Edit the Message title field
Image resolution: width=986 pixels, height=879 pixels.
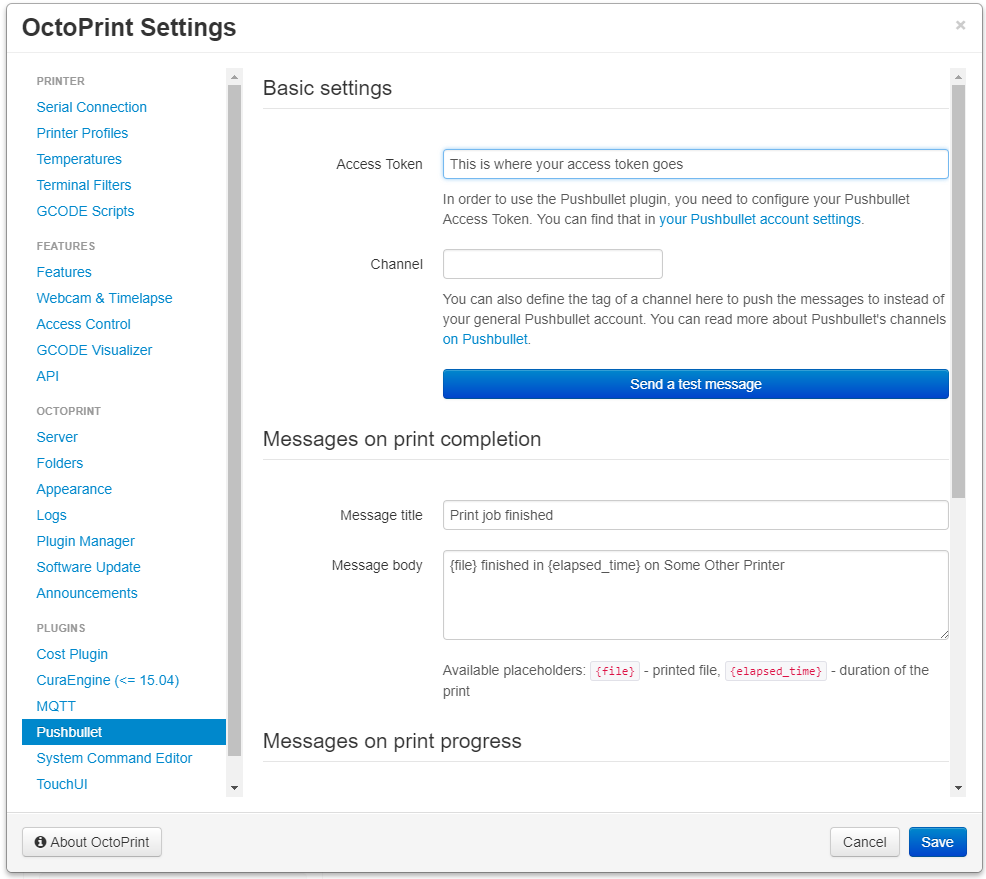coord(695,515)
